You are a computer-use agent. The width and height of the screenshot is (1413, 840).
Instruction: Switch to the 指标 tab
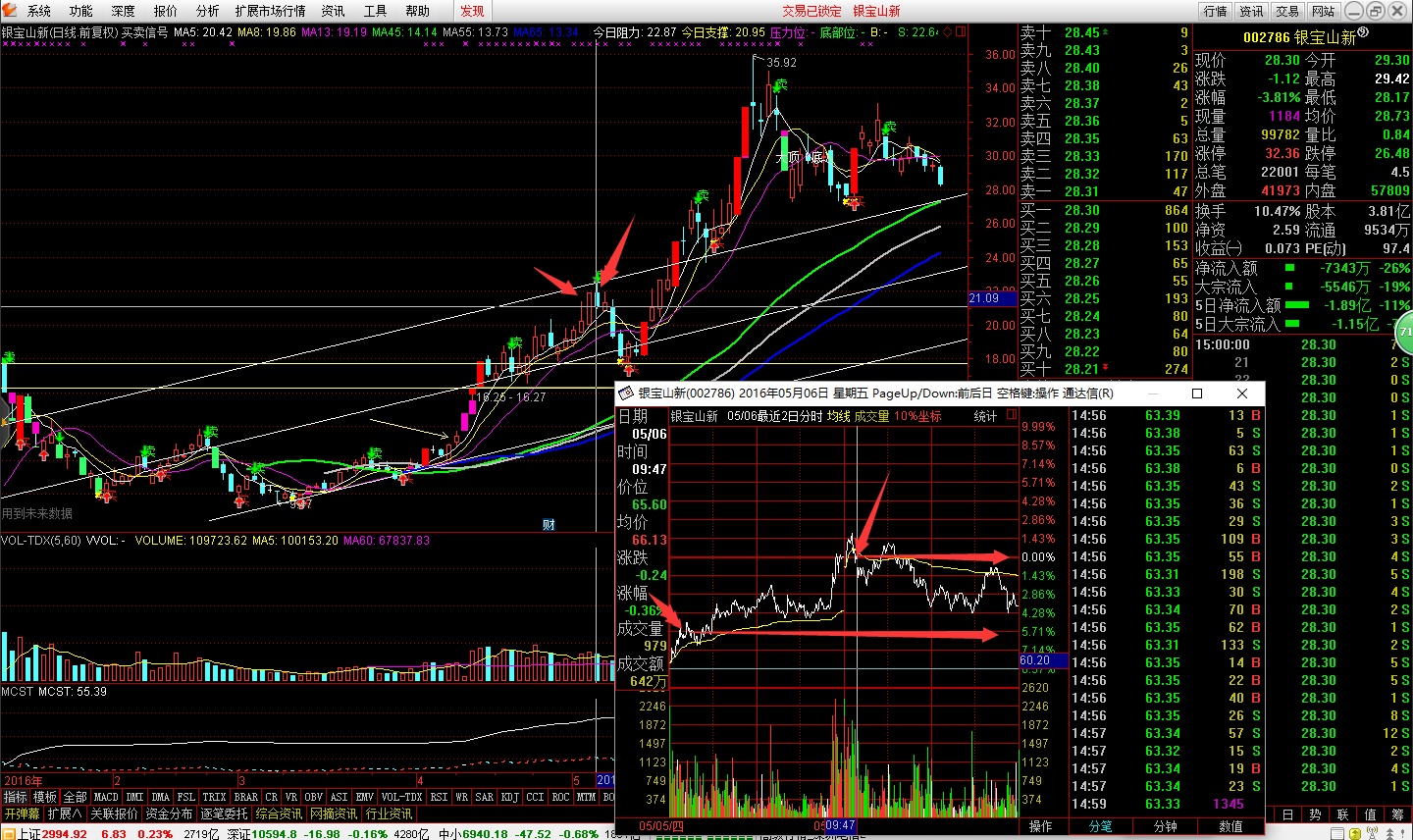[16, 798]
